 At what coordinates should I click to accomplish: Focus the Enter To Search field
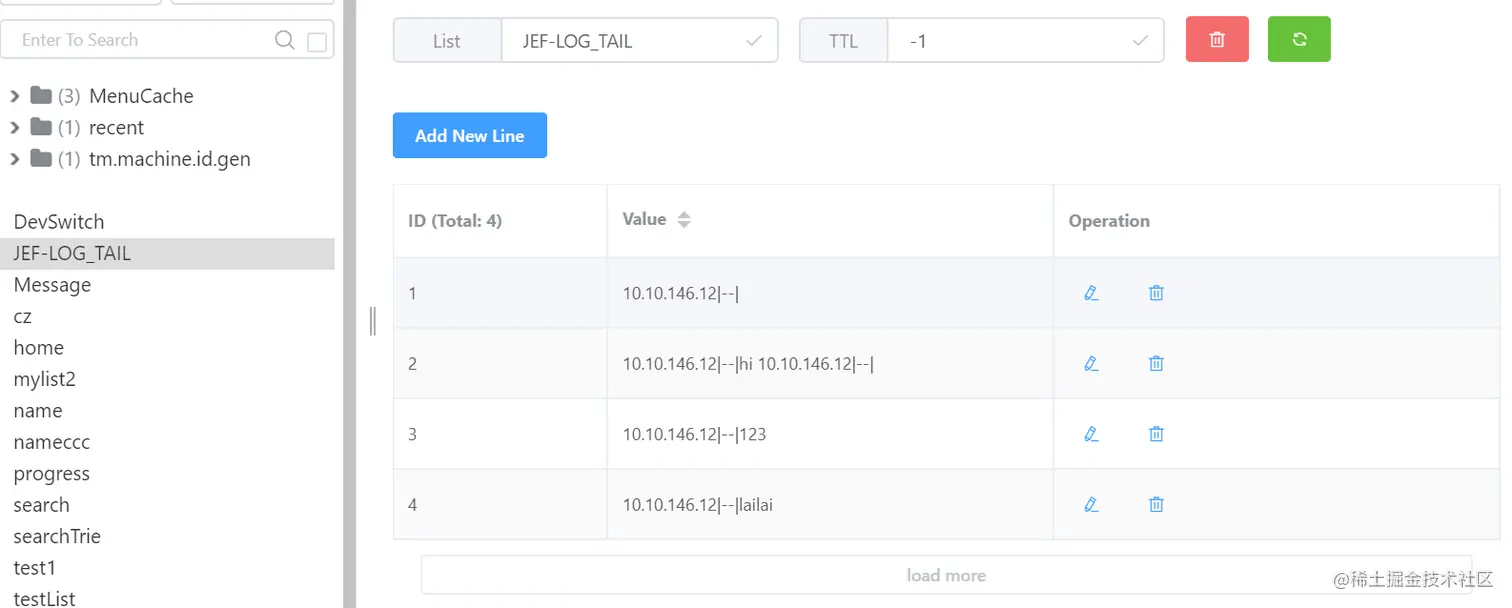click(140, 40)
